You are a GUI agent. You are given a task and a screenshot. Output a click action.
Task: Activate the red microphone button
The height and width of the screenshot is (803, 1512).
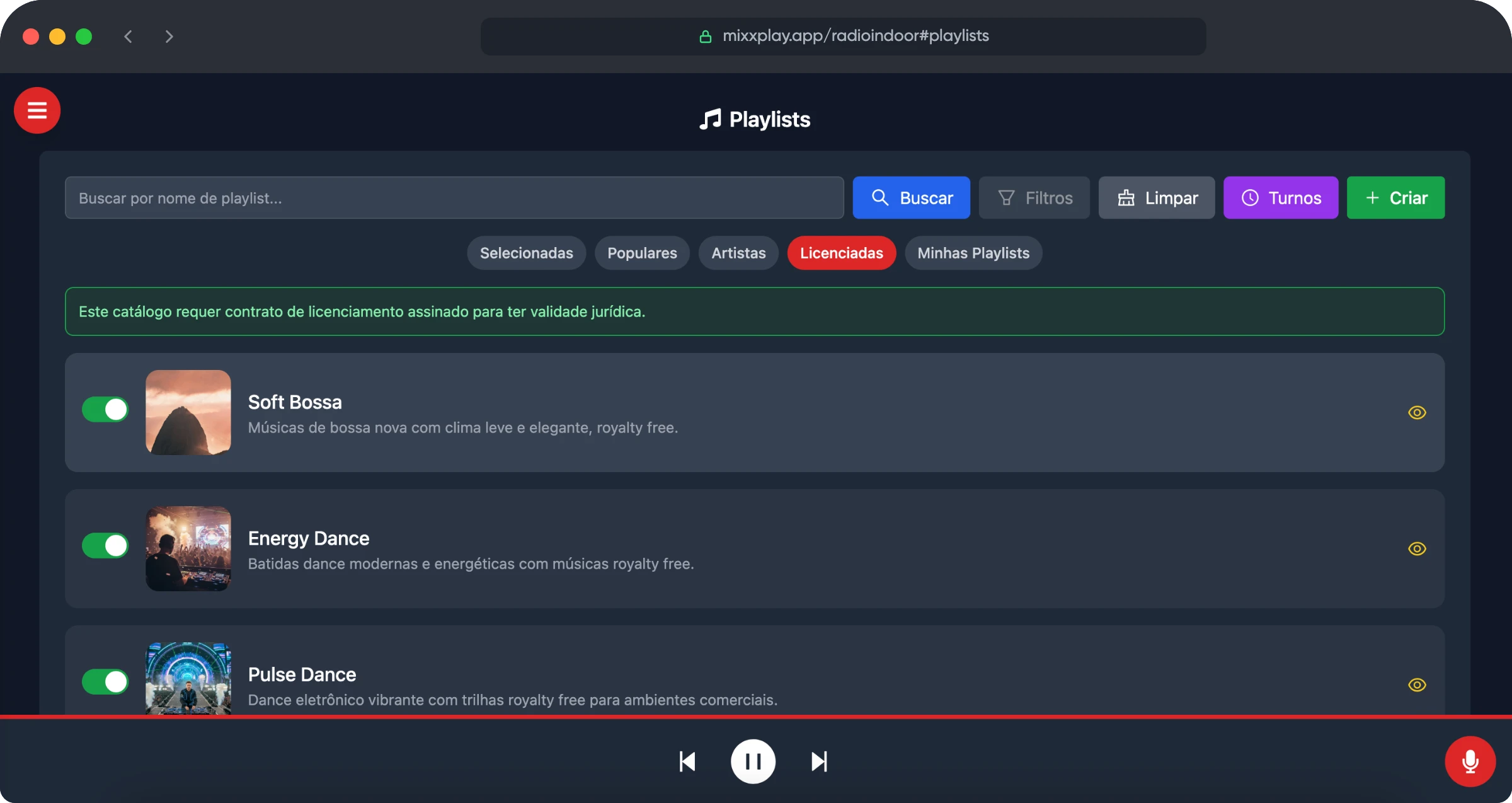tap(1470, 761)
